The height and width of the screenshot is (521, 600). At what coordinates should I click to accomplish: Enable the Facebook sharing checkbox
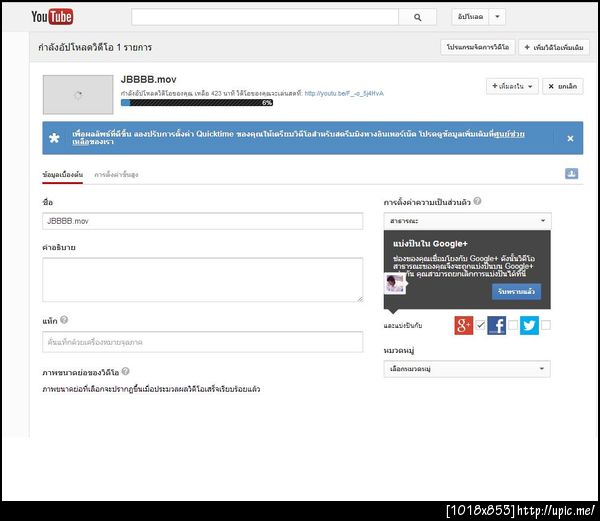(513, 325)
